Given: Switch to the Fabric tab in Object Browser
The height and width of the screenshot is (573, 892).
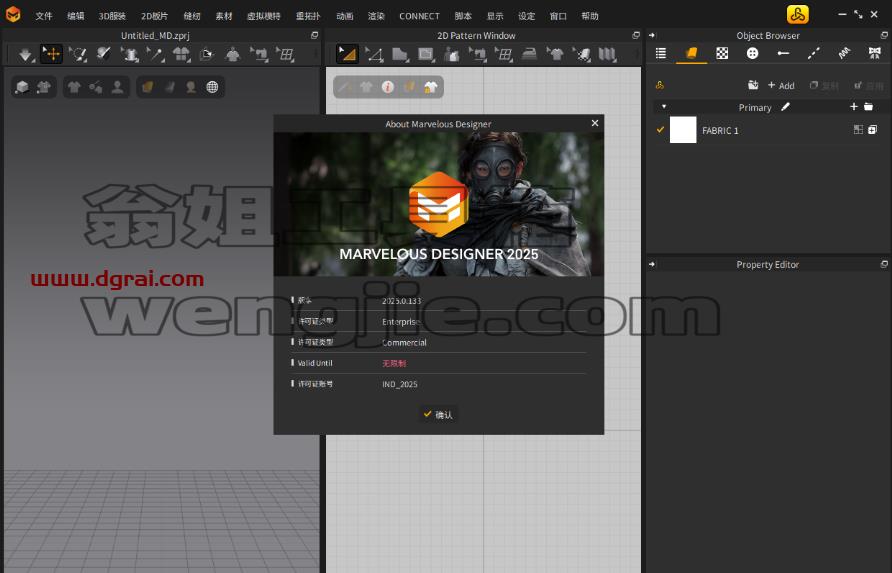Looking at the screenshot, I should pyautogui.click(x=691, y=53).
